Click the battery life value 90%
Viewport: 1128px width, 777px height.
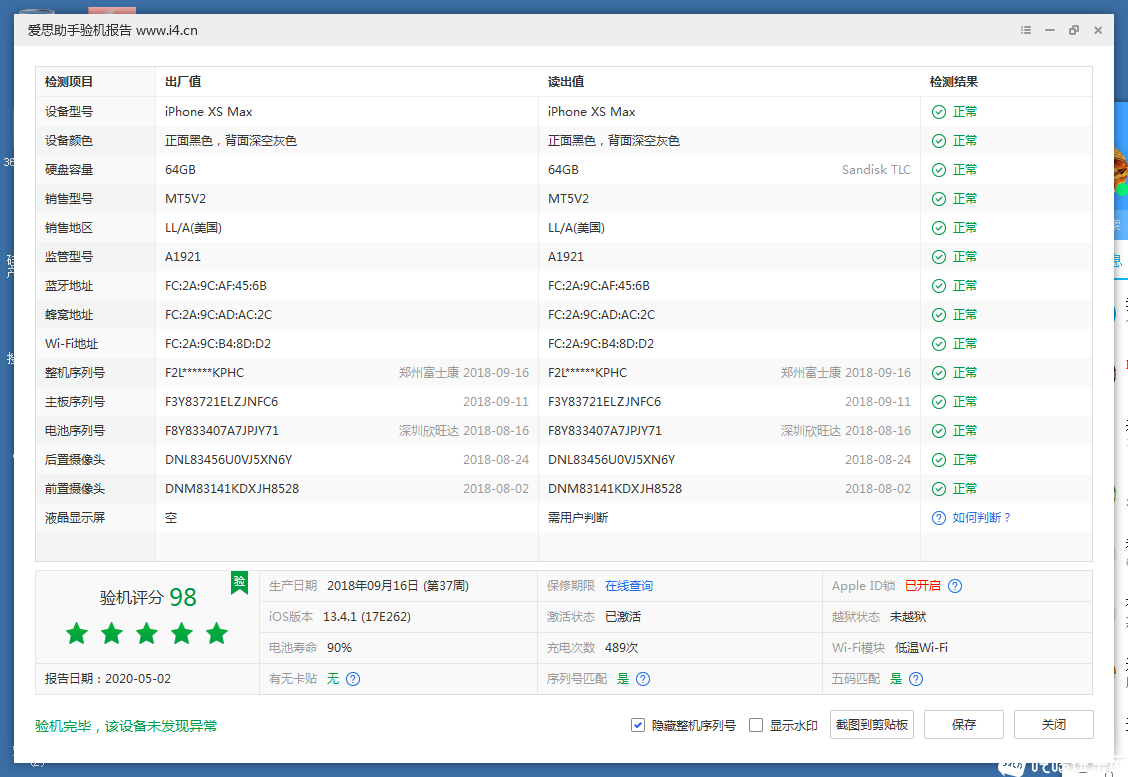pyautogui.click(x=340, y=648)
